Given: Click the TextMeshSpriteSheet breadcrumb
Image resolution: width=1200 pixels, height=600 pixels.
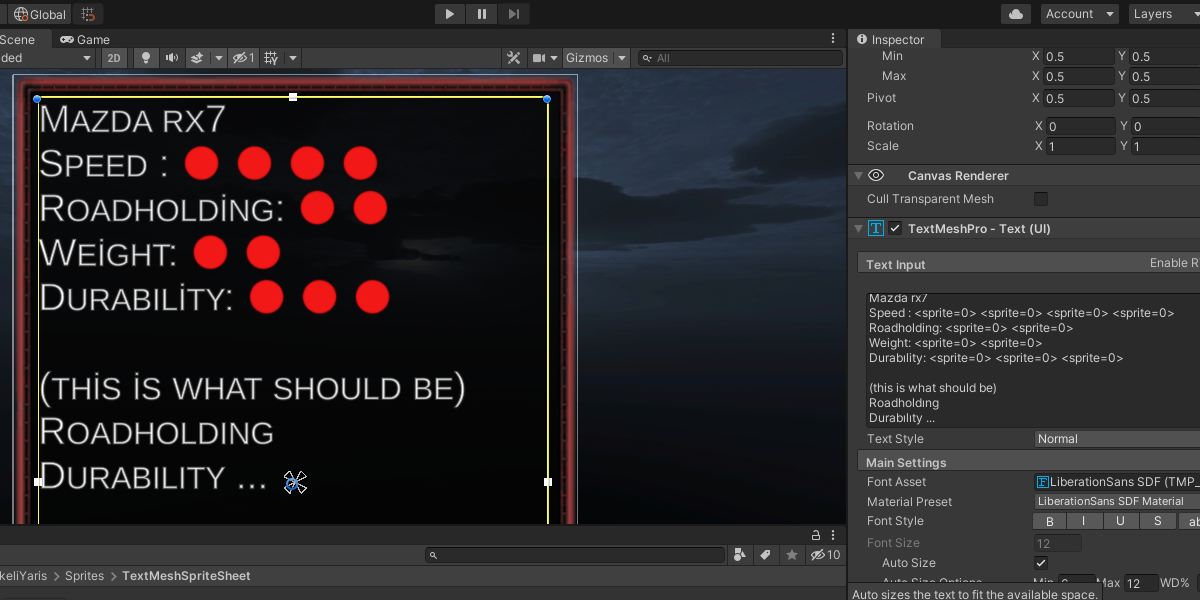Looking at the screenshot, I should click(186, 576).
